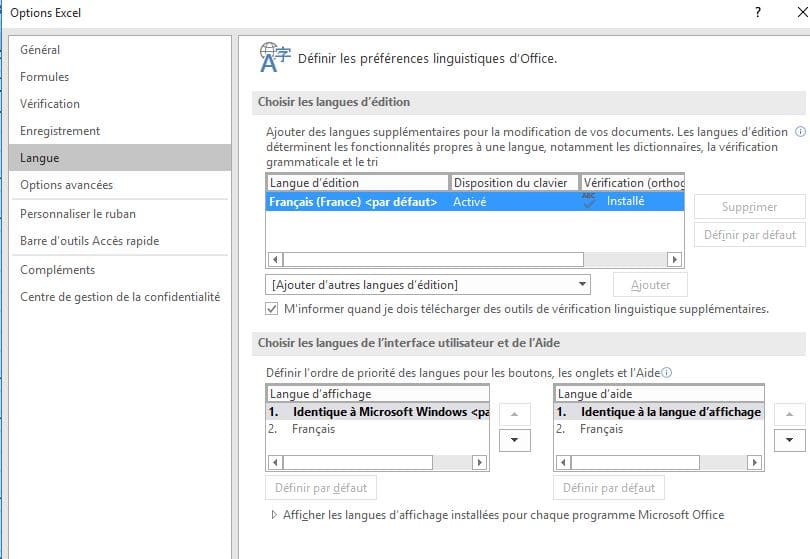Expand 'Afficher les langues d'affichage installées' section
Screen dimensions: 810x559
pos(274,515)
